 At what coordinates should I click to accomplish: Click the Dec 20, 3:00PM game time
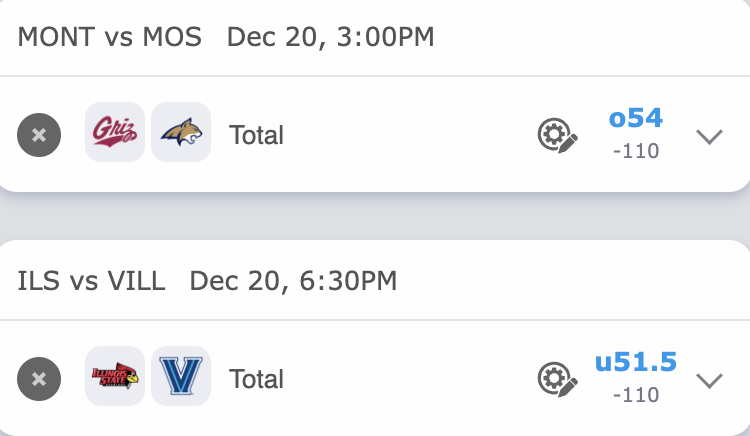331,38
